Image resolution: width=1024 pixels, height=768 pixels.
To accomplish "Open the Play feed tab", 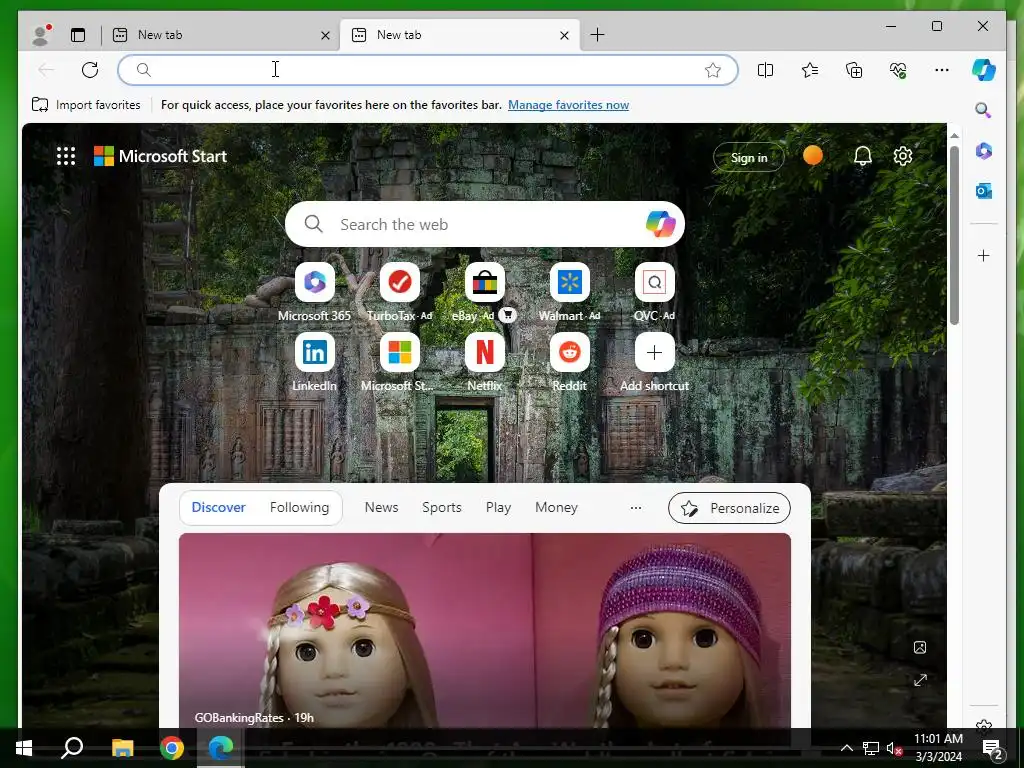I will click(x=498, y=507).
